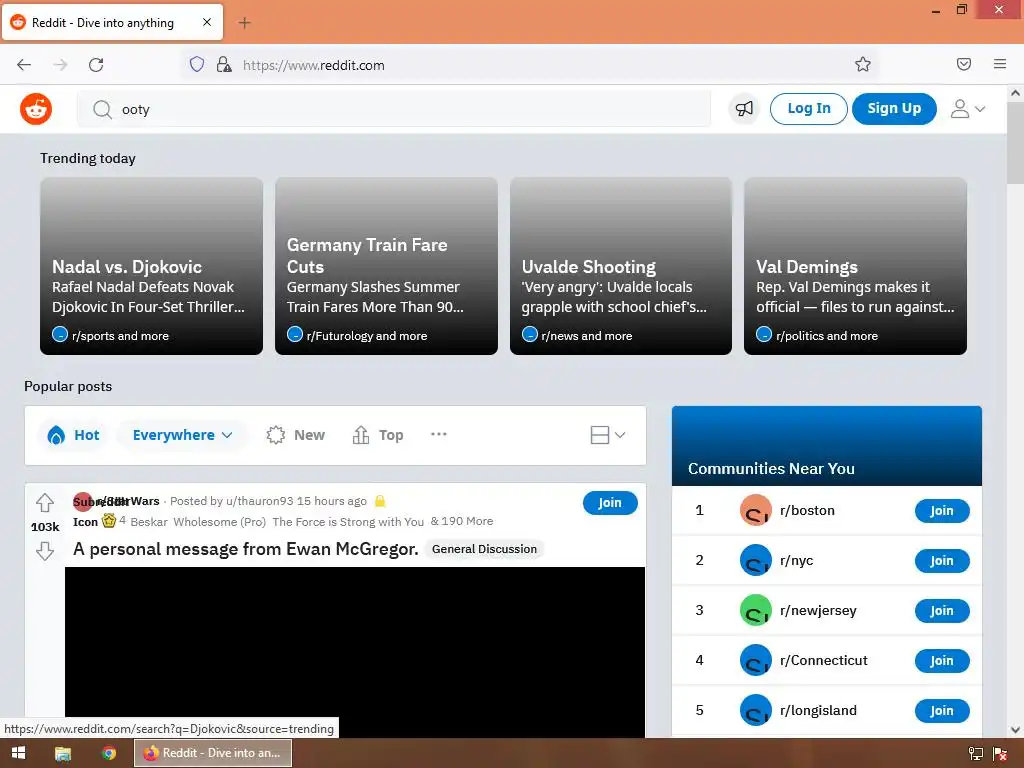Image resolution: width=1024 pixels, height=768 pixels.
Task: Click the post awards badge icon
Action: 109,520
